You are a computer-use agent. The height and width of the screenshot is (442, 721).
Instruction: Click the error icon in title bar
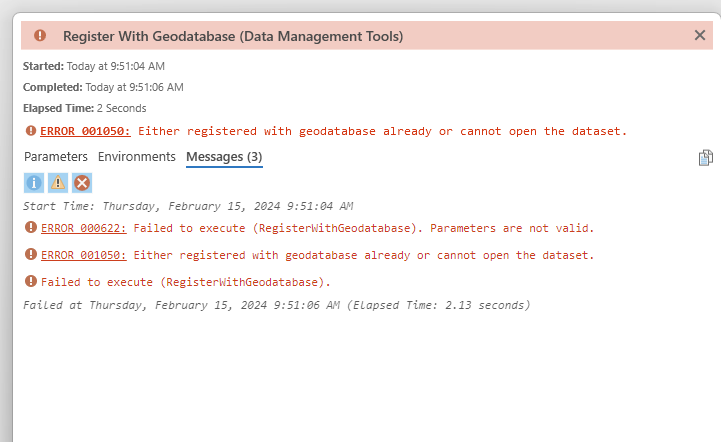40,35
